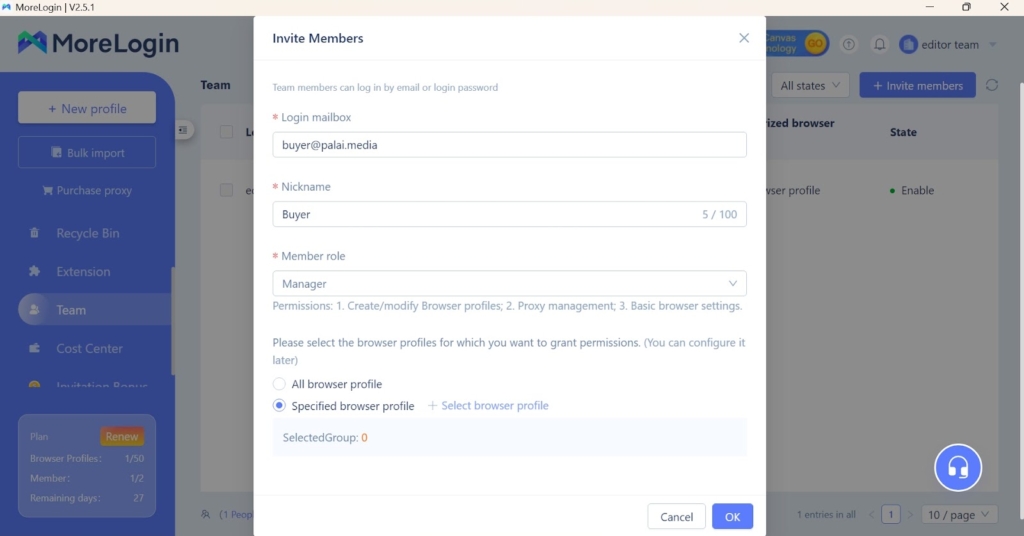Screen dimensions: 1024x536
Task: Click the support headset chat icon
Action: [x=958, y=467]
